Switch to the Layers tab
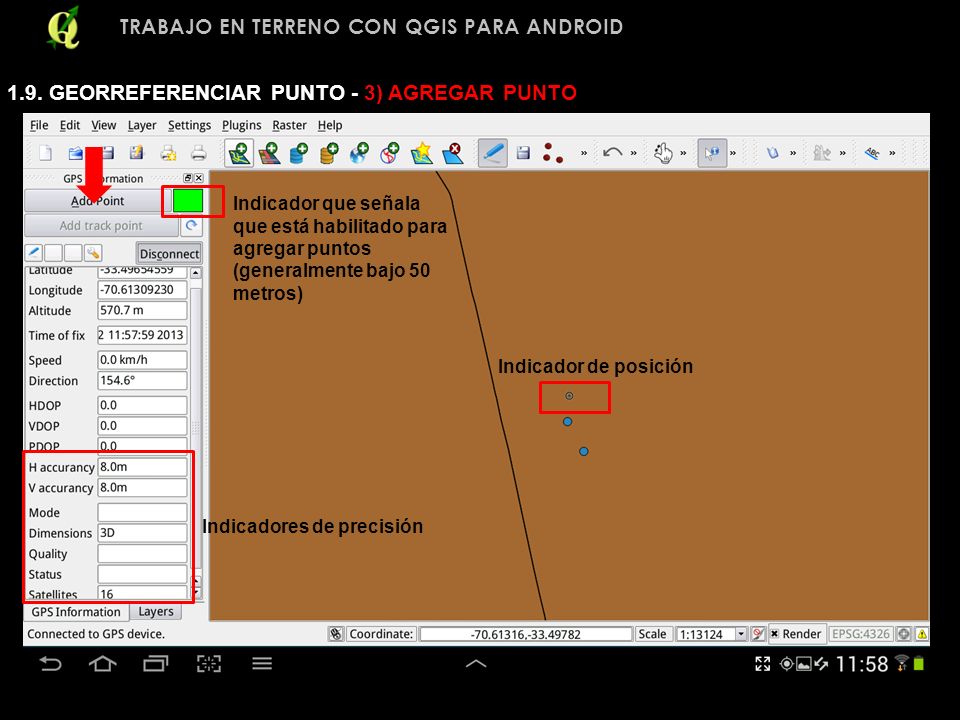The width and height of the screenshot is (960, 720). coord(156,612)
